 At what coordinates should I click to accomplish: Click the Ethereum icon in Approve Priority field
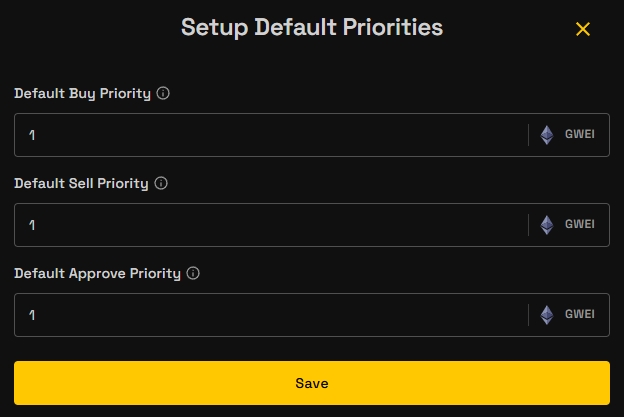pyautogui.click(x=547, y=315)
